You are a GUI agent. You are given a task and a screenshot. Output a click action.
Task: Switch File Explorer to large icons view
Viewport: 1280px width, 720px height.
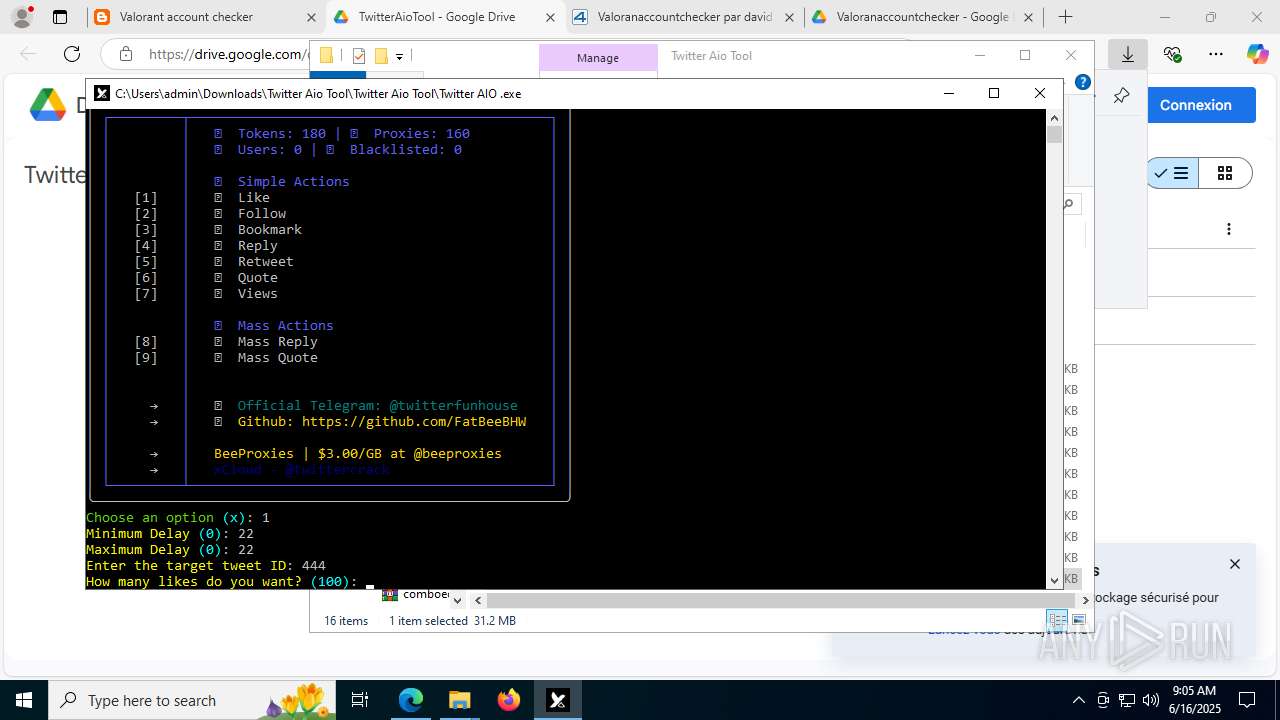[x=1079, y=620]
